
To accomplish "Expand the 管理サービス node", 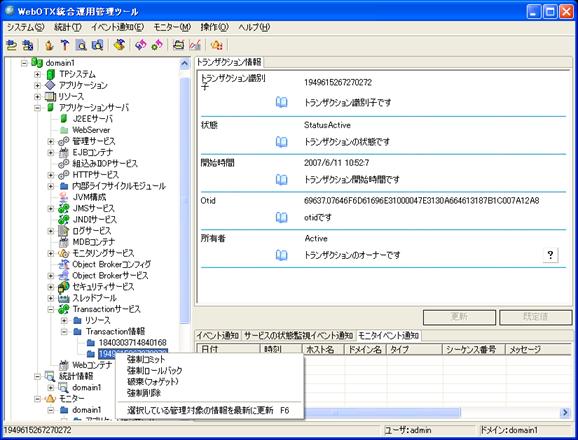I will point(51,142).
